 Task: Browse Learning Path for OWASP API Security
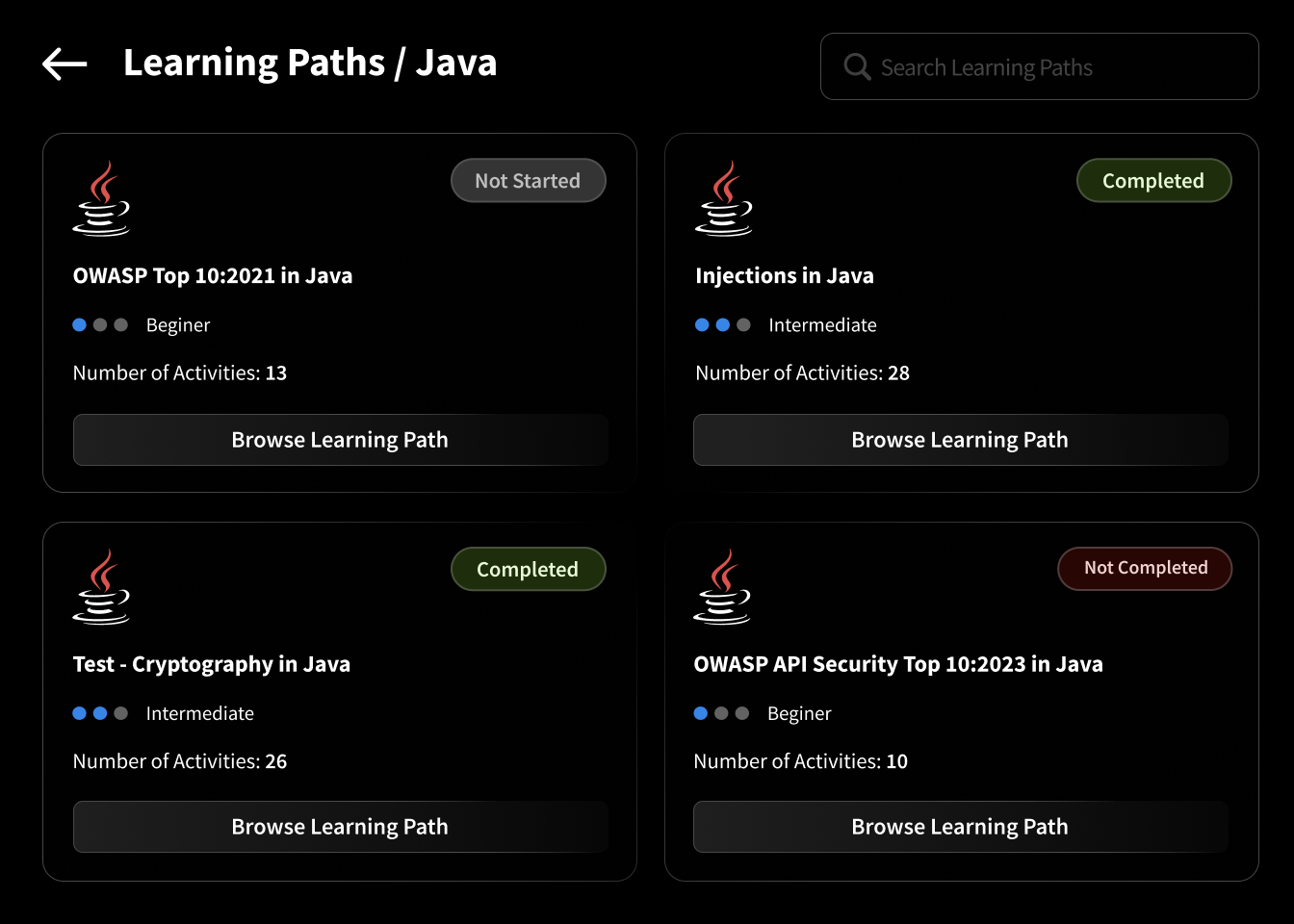[x=960, y=826]
